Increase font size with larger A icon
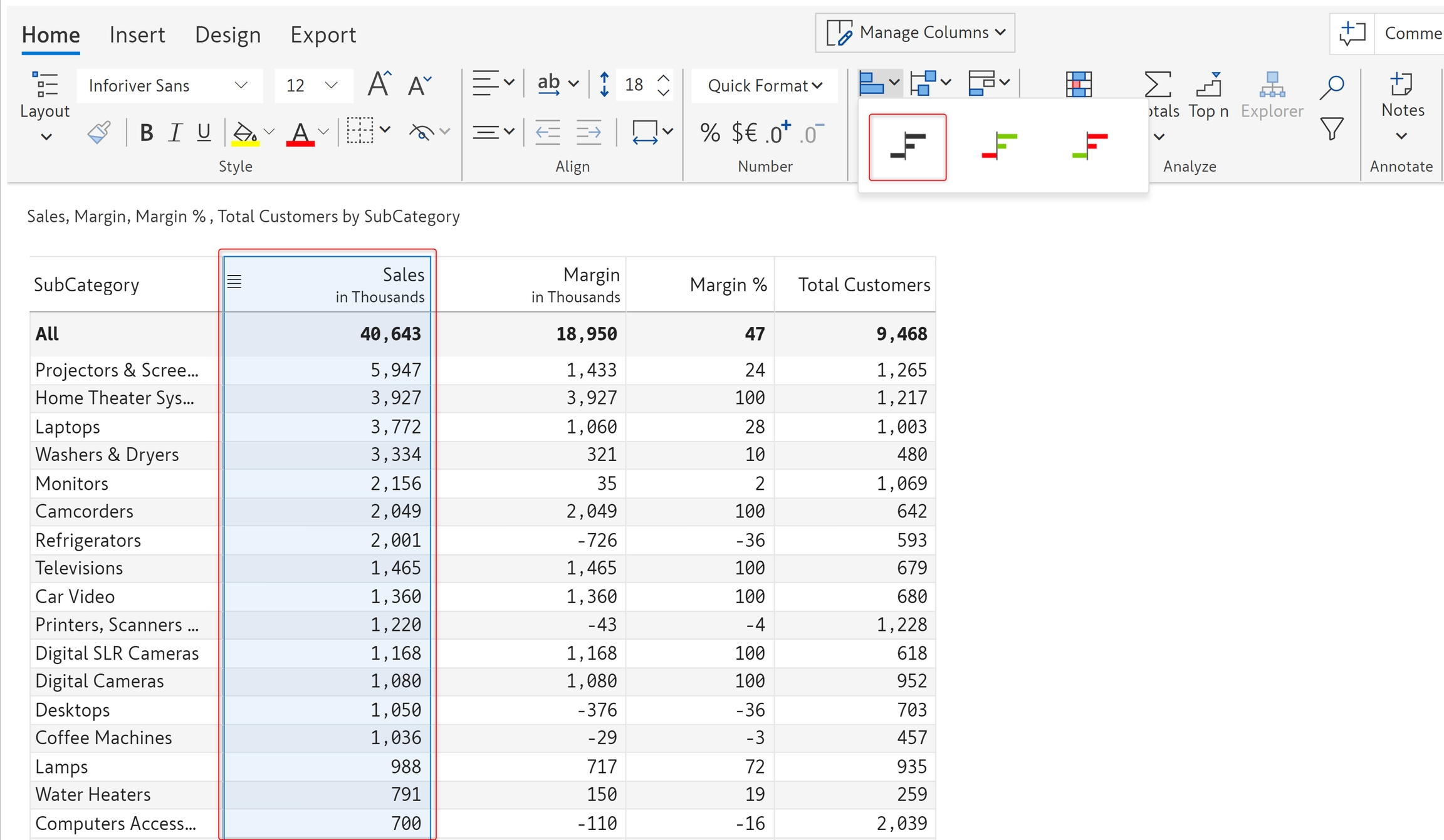This screenshot has height=840, width=1444. 379,84
